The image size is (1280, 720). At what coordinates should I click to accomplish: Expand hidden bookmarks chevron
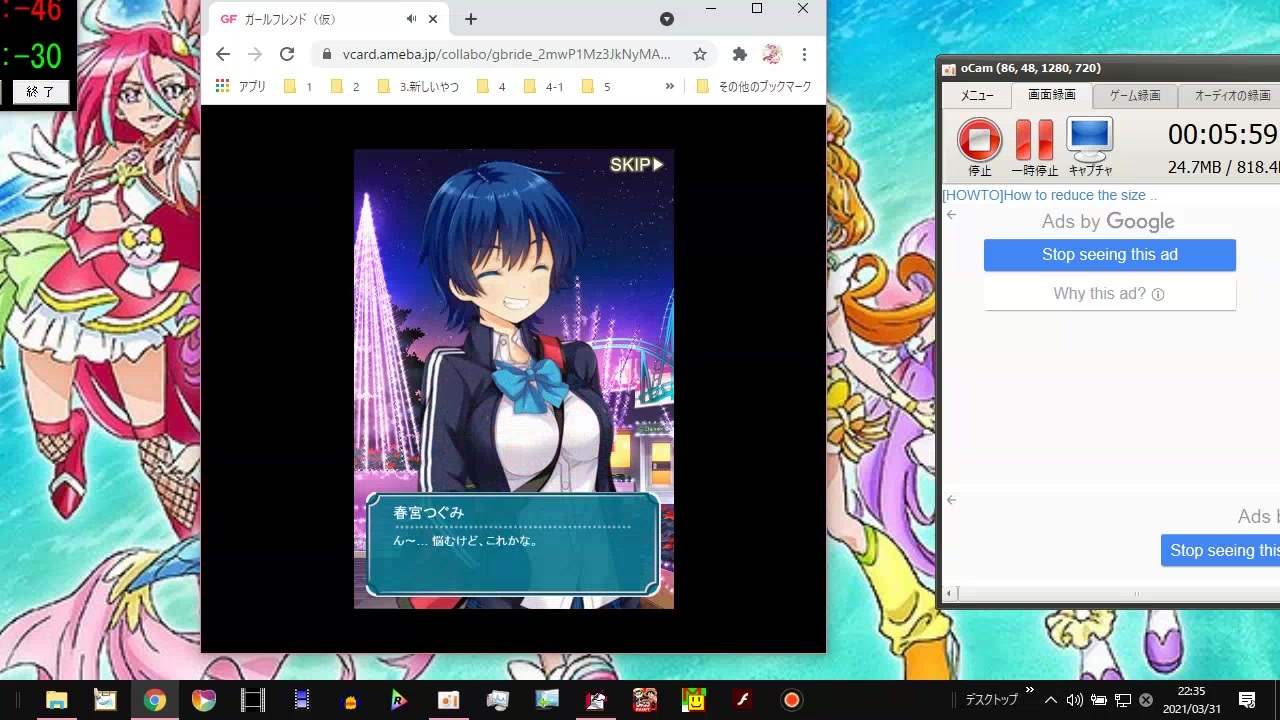pos(670,86)
